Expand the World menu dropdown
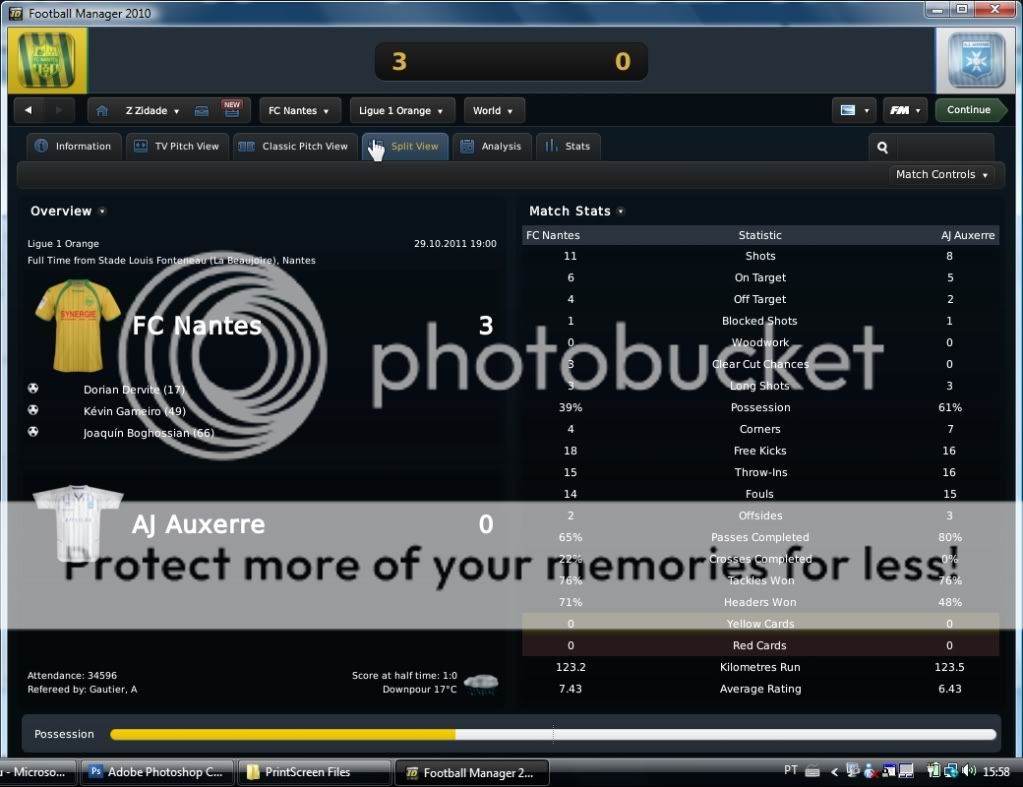This screenshot has height=787, width=1023. [x=493, y=111]
